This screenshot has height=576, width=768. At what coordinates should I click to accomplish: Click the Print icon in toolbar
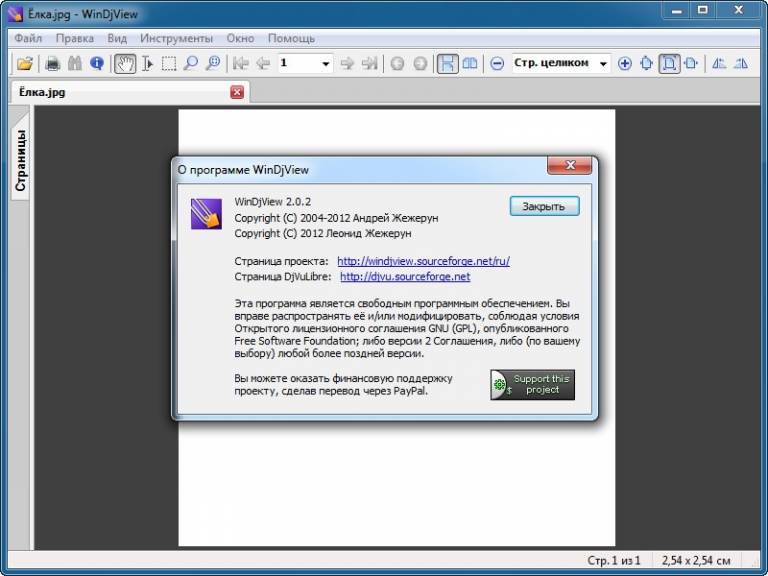[x=52, y=63]
